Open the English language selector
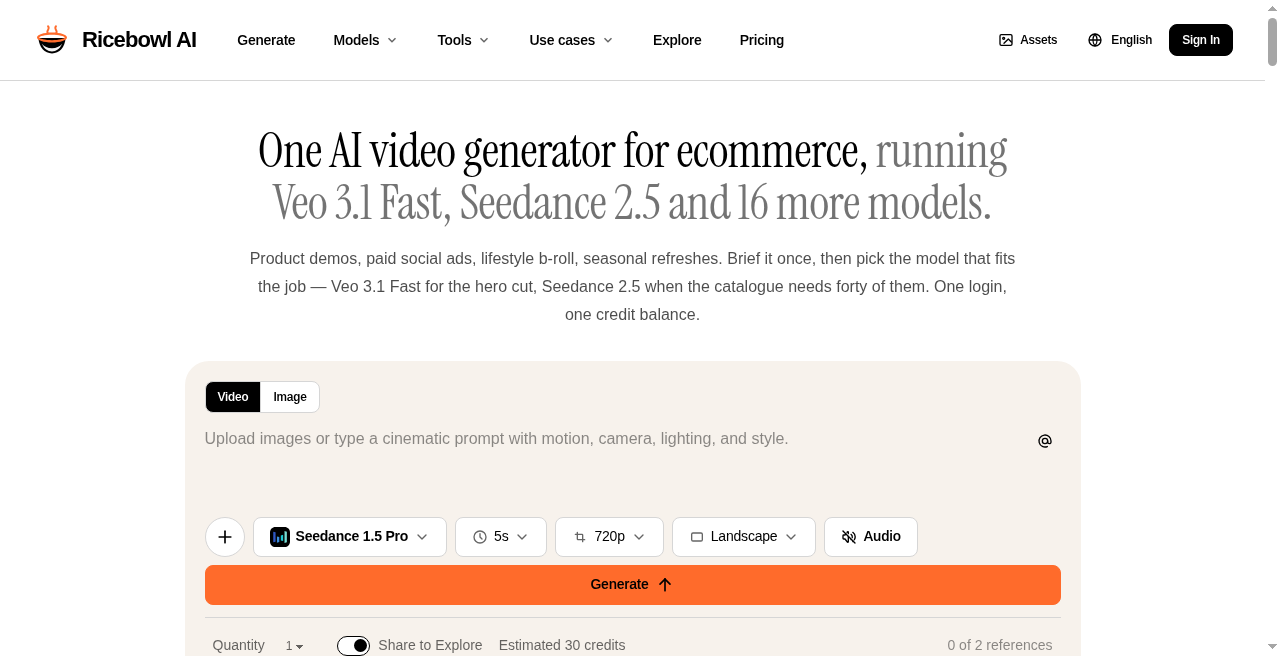1280x656 pixels. [1120, 40]
